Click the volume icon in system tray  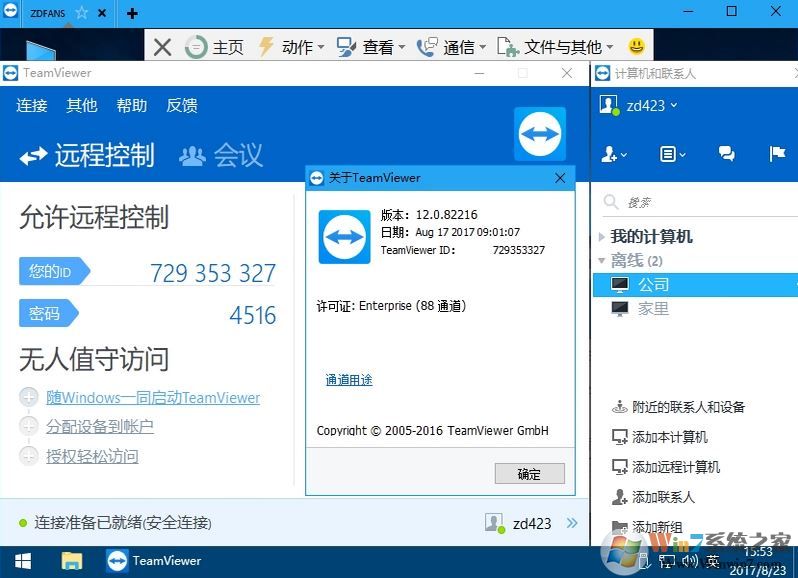690,561
